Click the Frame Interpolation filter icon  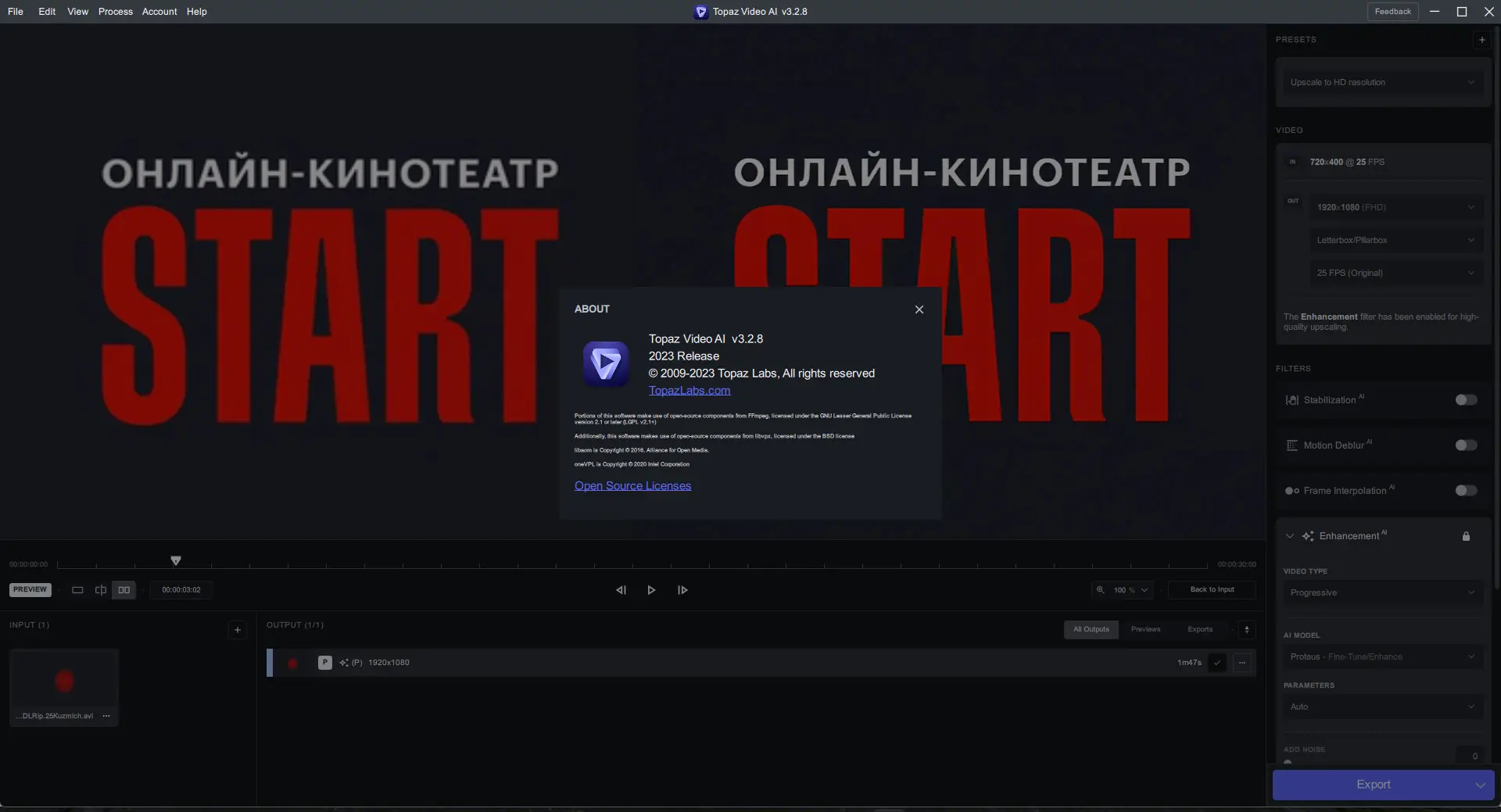point(1292,491)
